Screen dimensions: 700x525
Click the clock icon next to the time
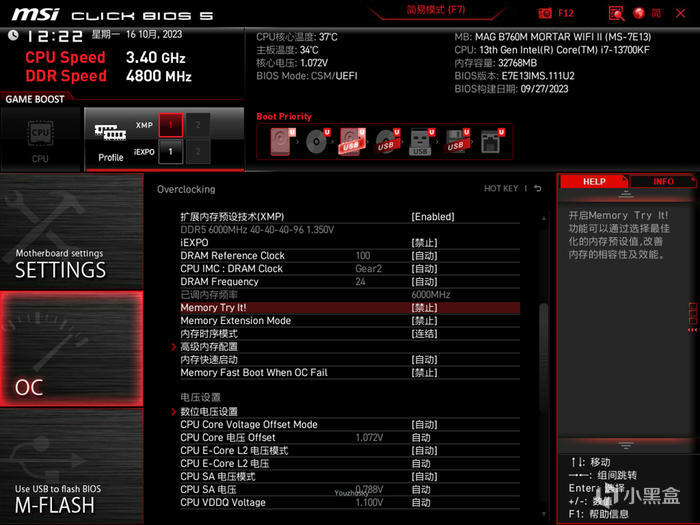click(x=13, y=35)
